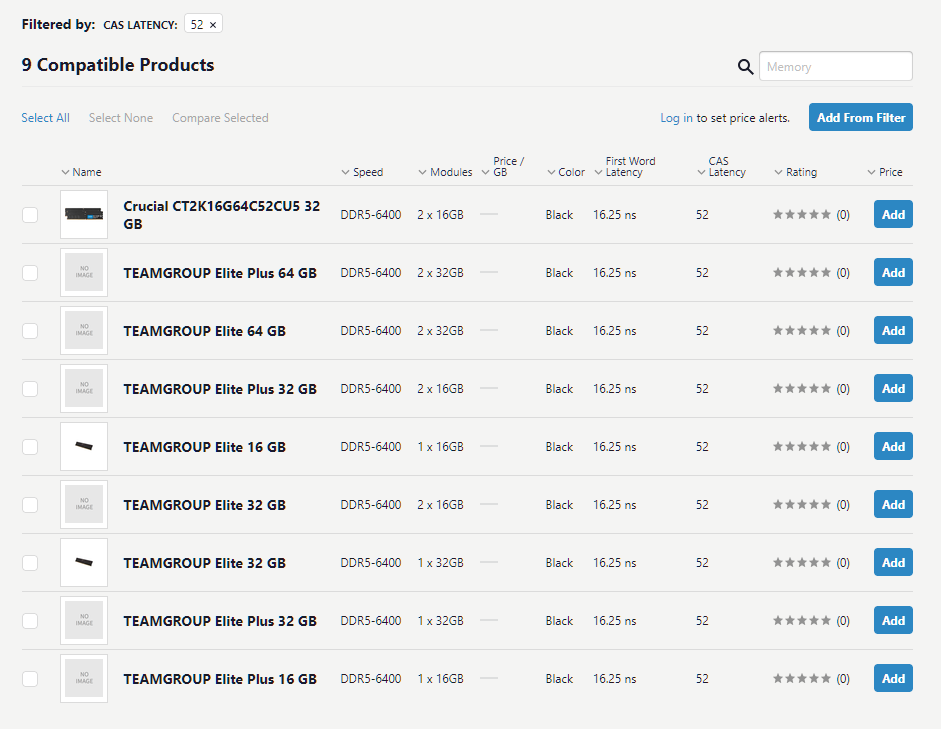This screenshot has width=941, height=729.
Task: Open the TEAMGROUP Elite 64 GB name link
Action: (x=204, y=331)
